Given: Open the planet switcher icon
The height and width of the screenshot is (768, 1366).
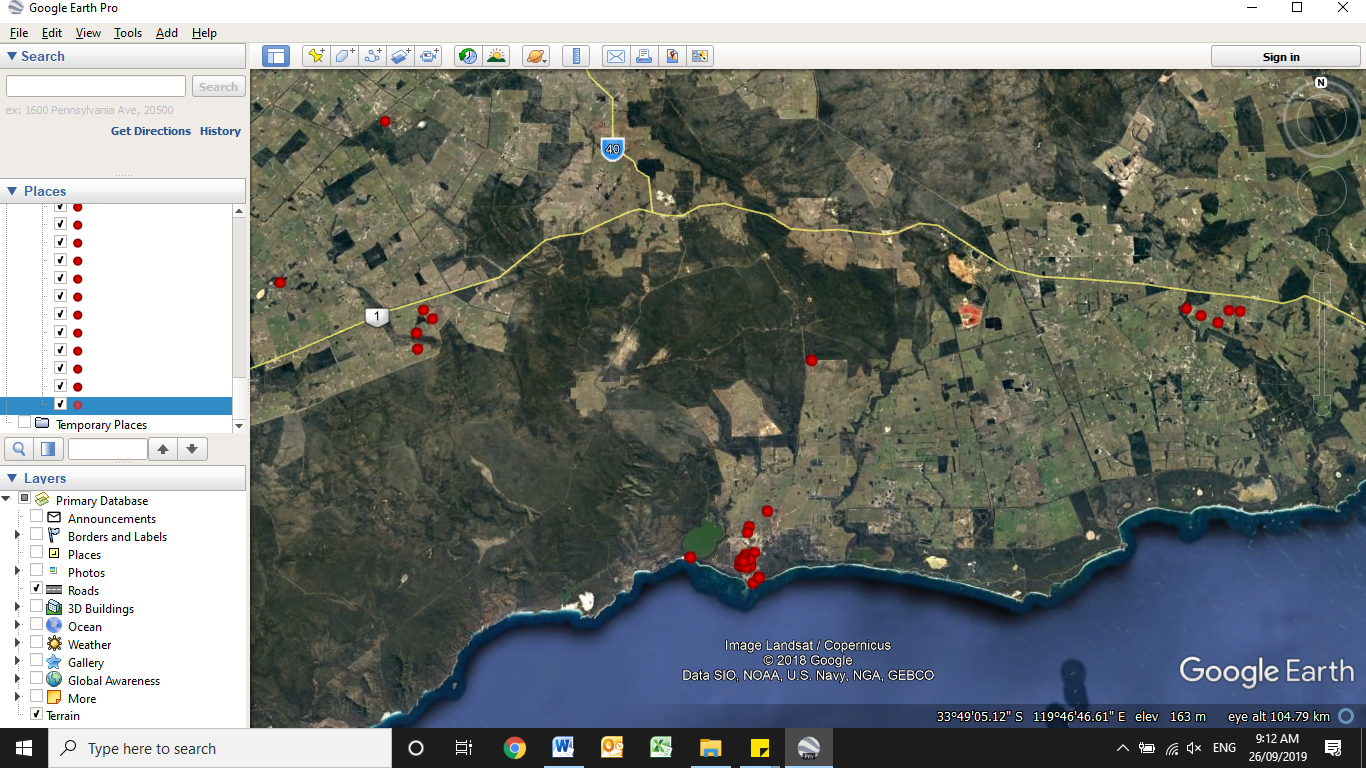Looking at the screenshot, I should [x=536, y=56].
